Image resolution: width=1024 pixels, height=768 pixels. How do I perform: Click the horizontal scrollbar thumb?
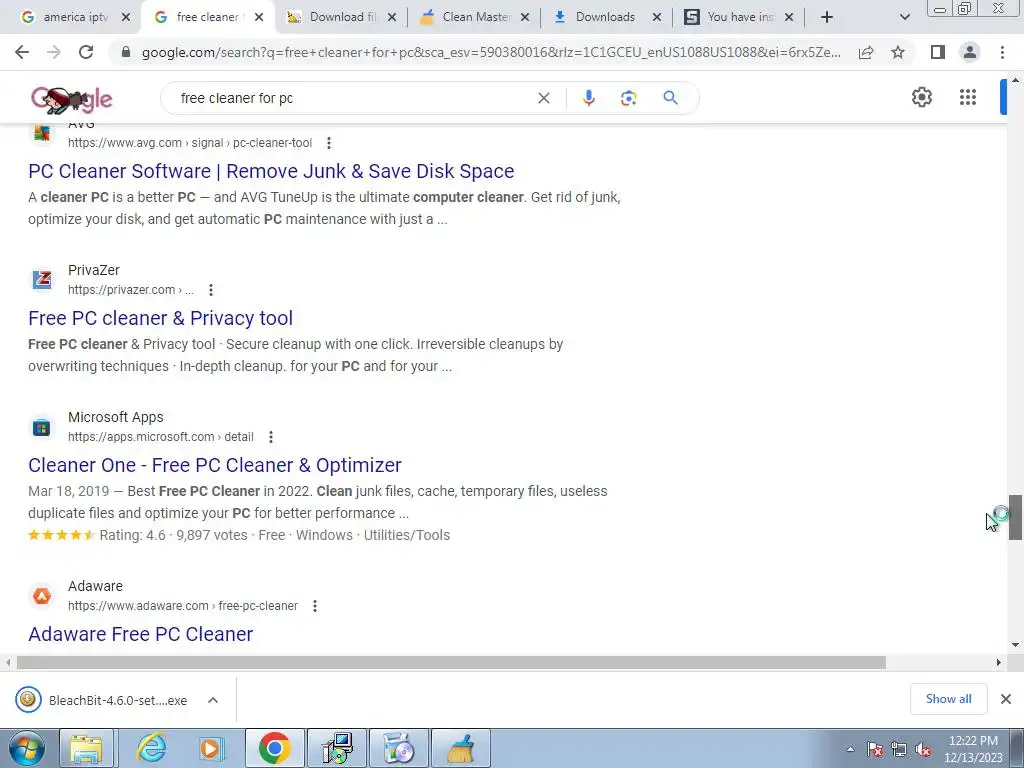[x=451, y=662]
